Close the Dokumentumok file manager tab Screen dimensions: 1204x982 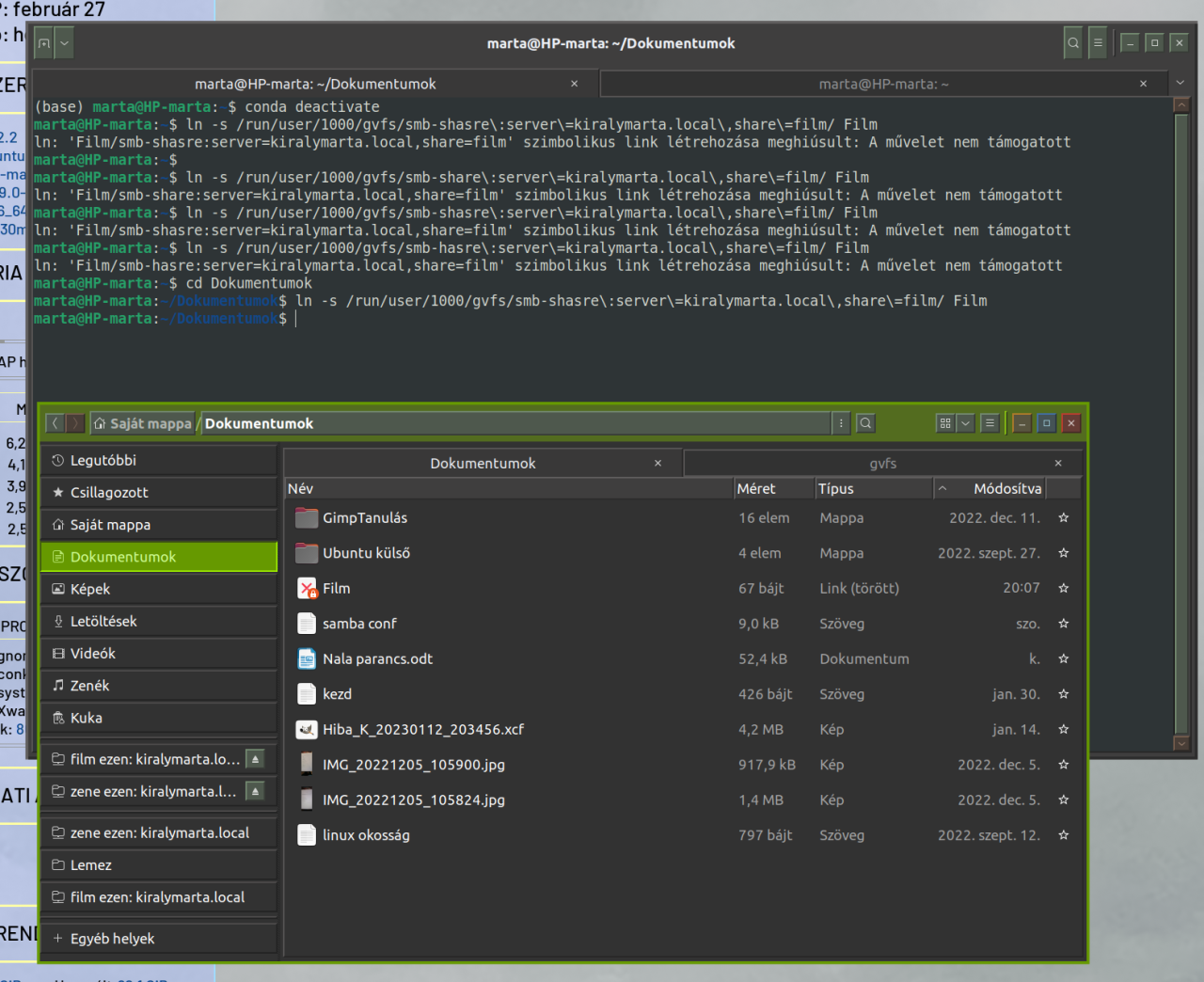[x=657, y=463]
